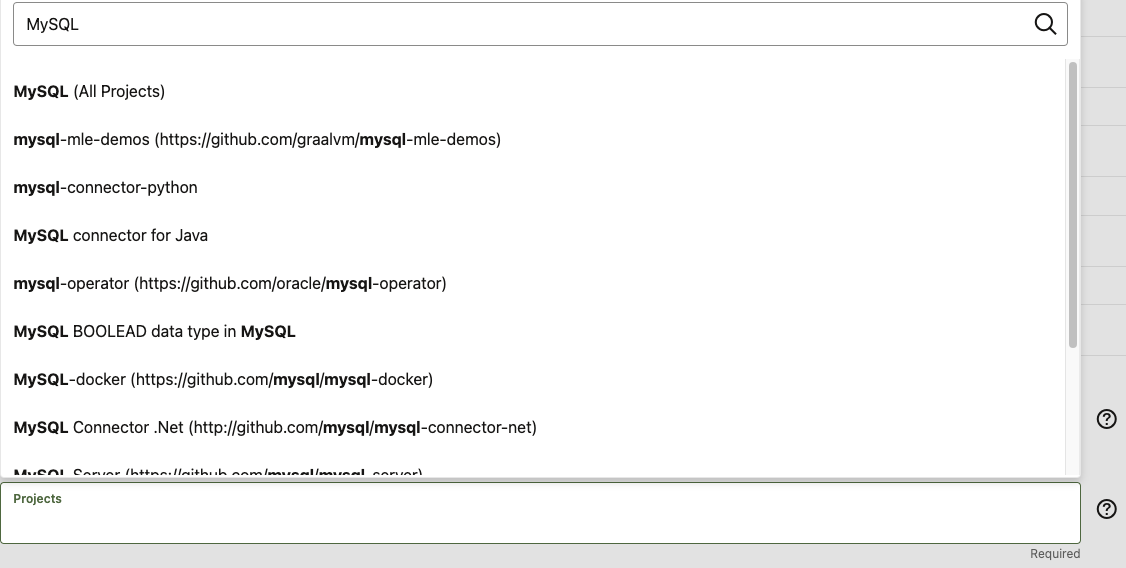Click the help icon beside Projects field

1107,508
